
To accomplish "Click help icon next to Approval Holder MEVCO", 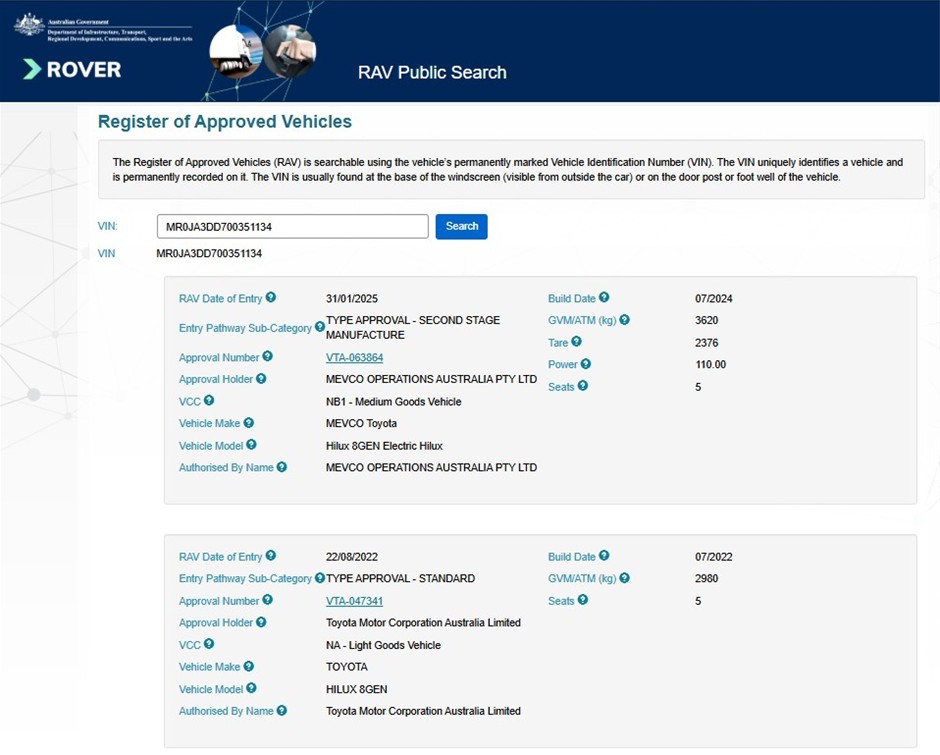I will (x=261, y=379).
